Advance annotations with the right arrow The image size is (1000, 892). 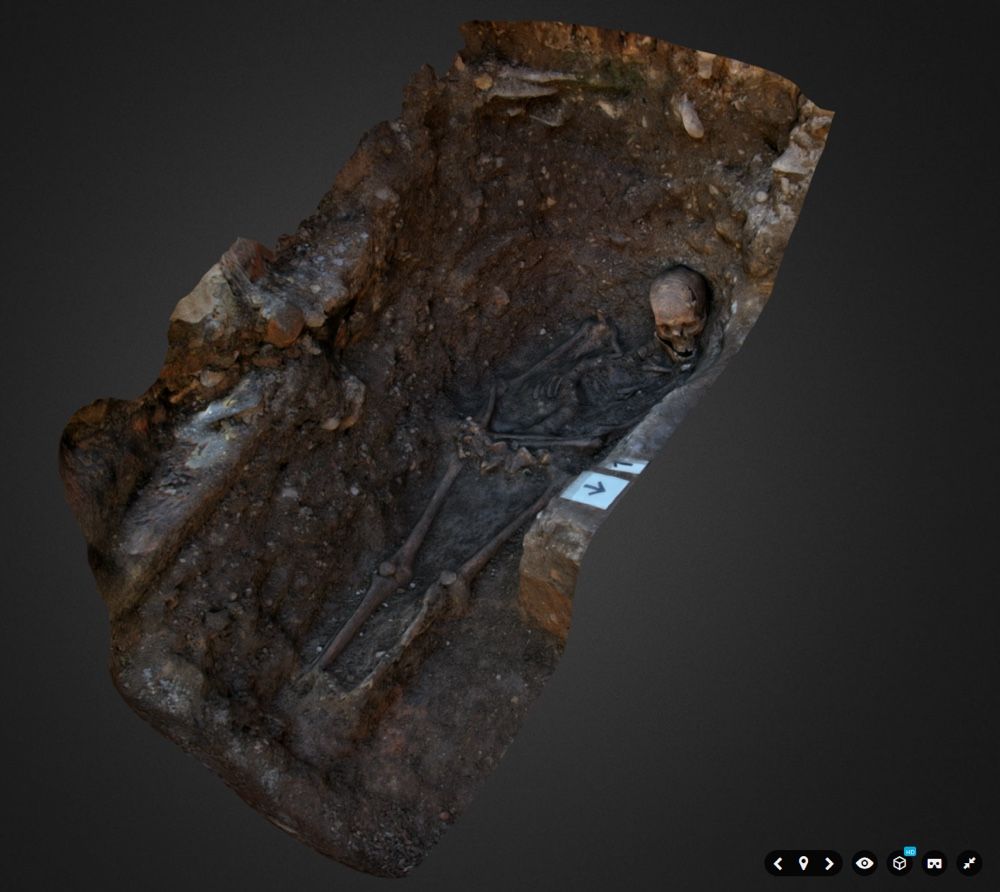[x=830, y=864]
